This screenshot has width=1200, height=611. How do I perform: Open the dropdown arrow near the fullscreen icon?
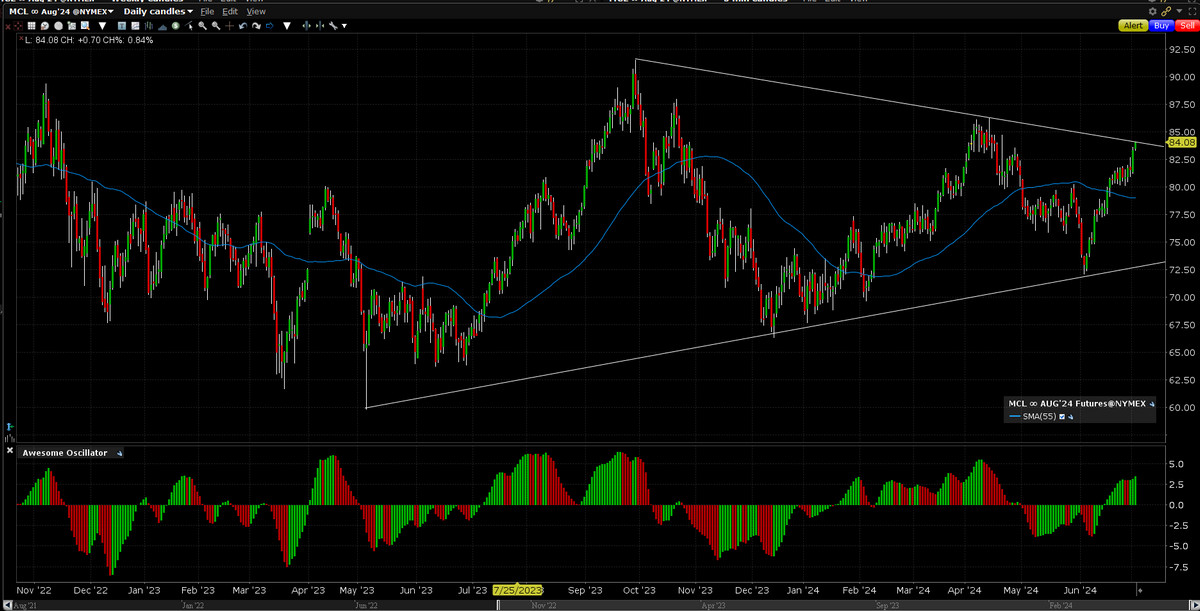click(1179, 11)
